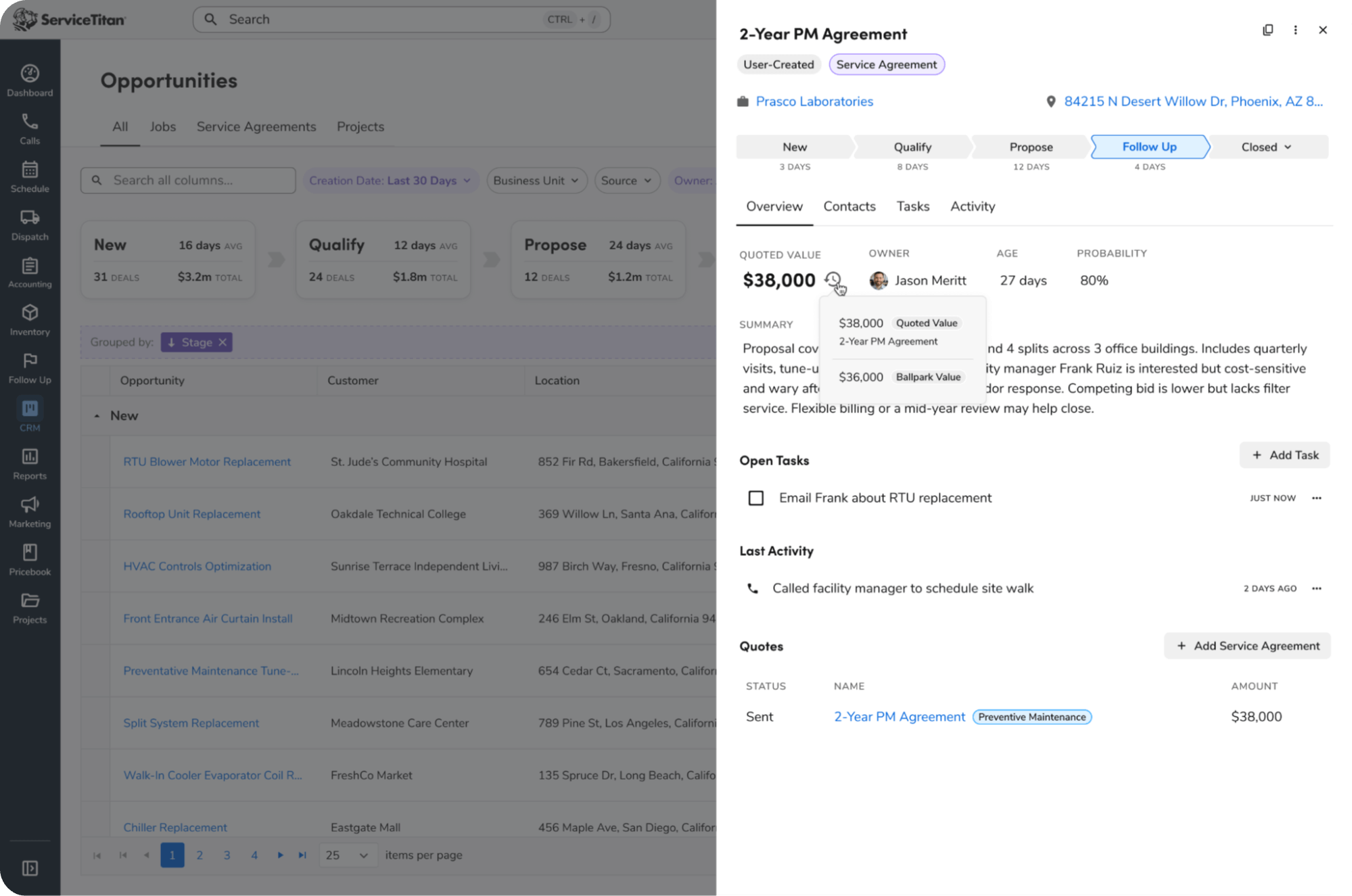Check off the Email Frank about RTU task

coord(755,498)
